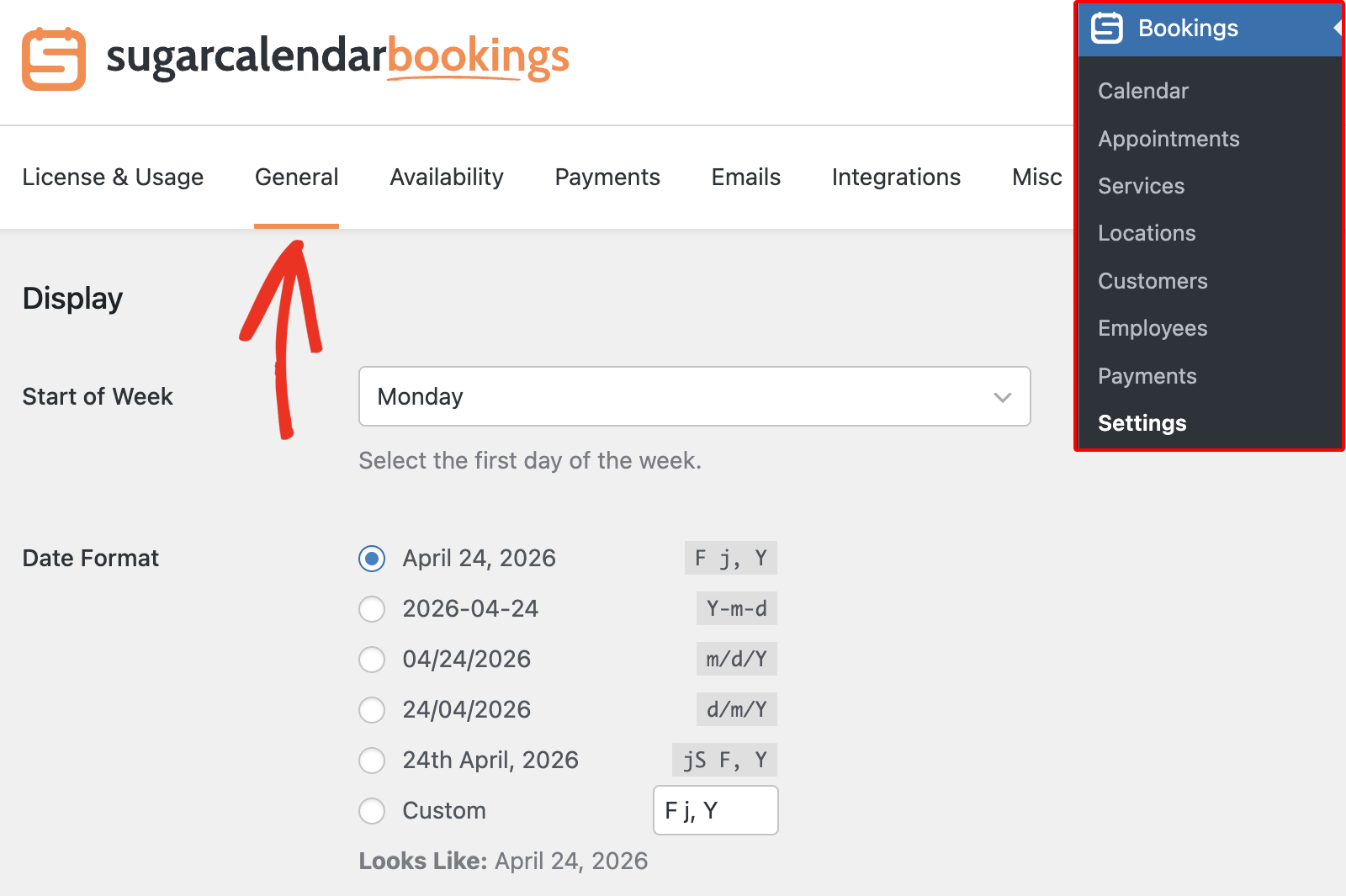Open Employees in the sidebar menu
Viewport: 1346px width, 896px height.
point(1153,328)
